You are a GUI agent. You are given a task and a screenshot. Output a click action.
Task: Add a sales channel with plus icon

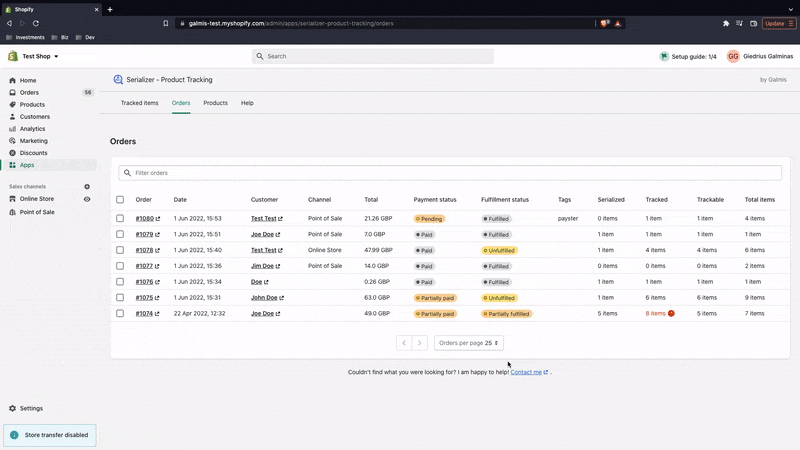coord(87,187)
